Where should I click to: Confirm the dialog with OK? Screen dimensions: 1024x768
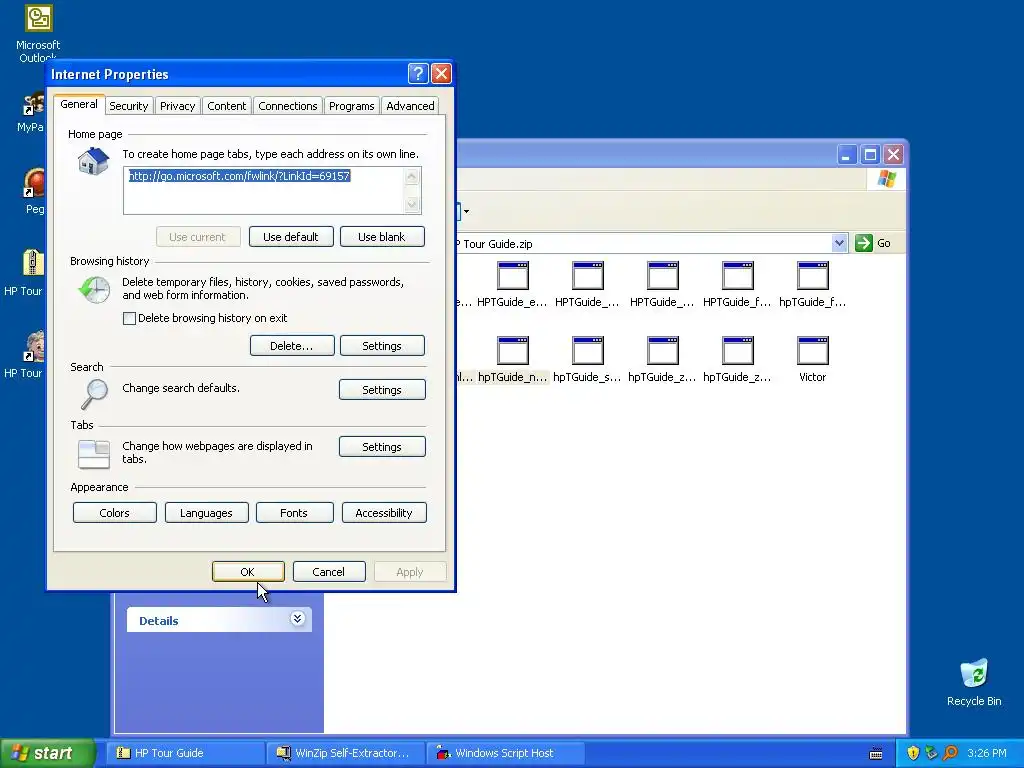(248, 571)
